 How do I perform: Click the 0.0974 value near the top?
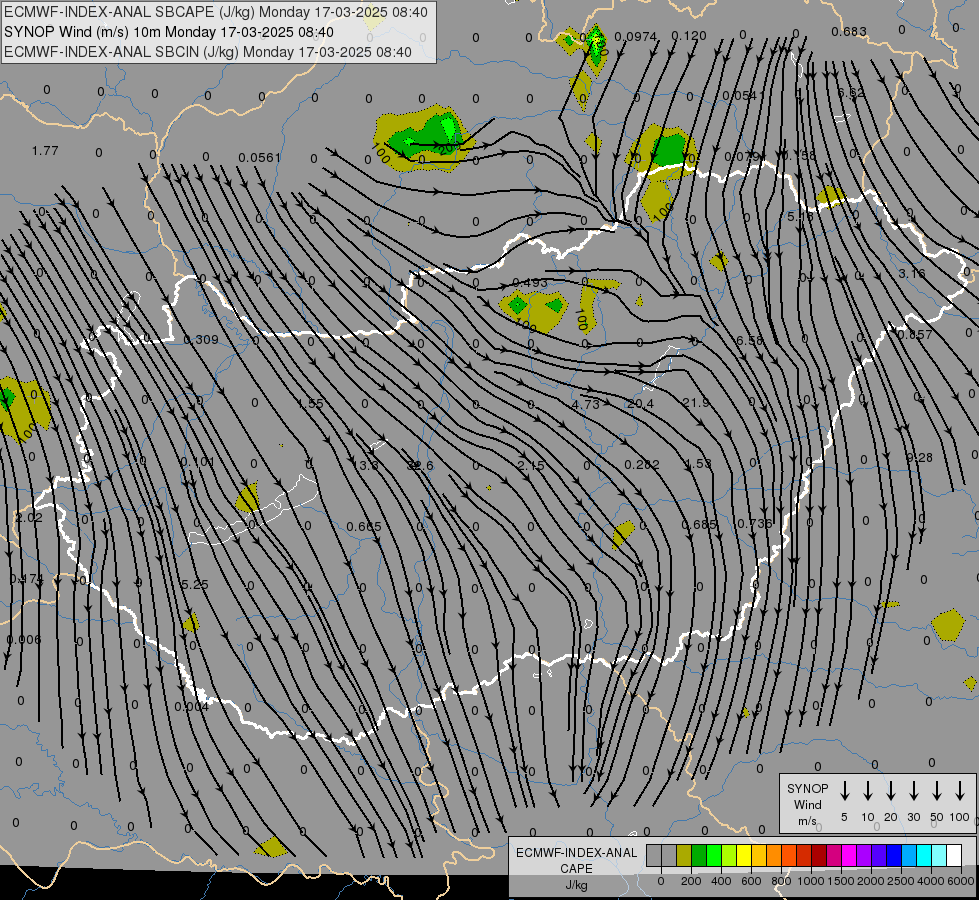(x=636, y=37)
